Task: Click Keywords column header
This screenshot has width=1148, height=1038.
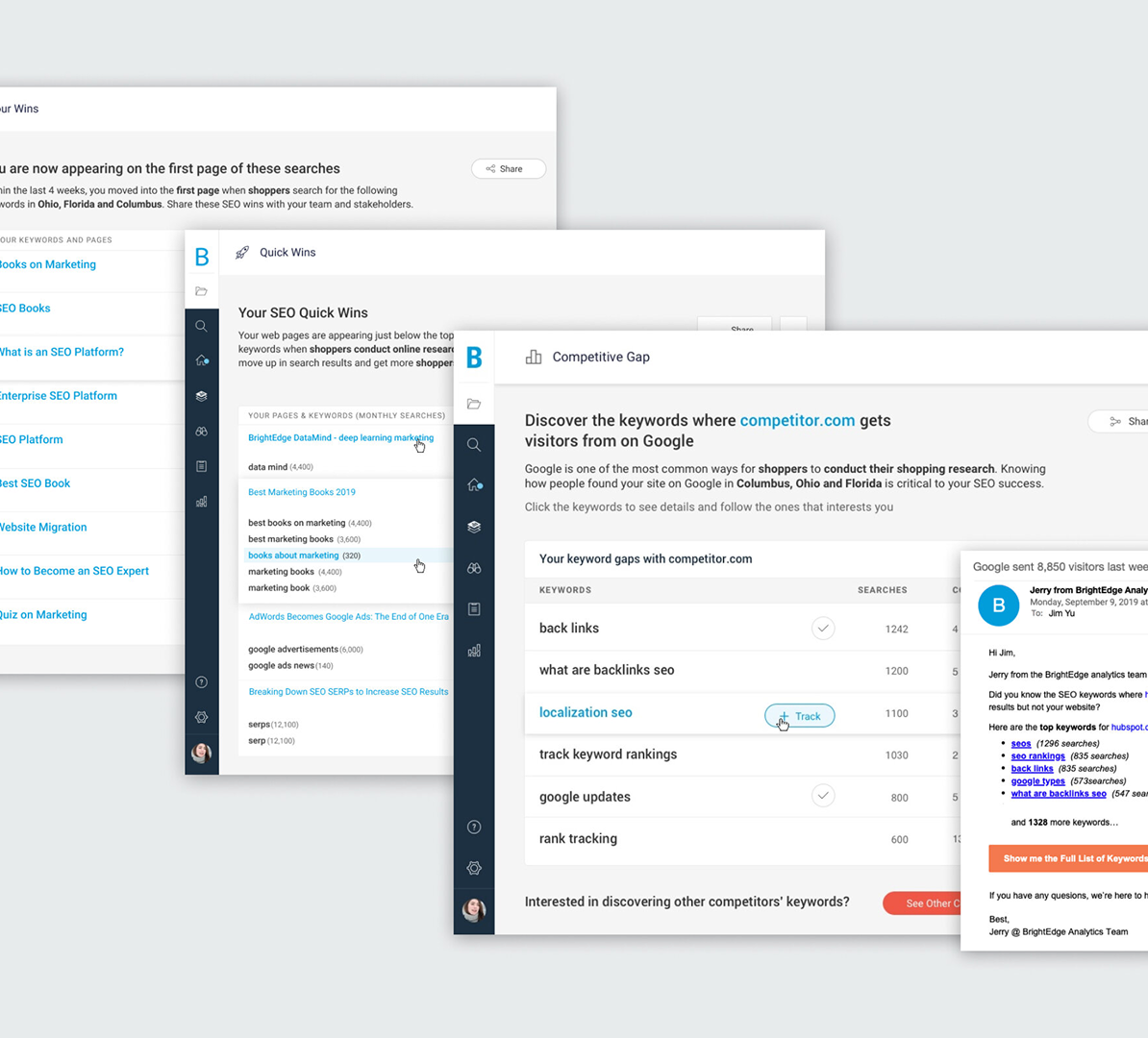Action: pos(565,590)
